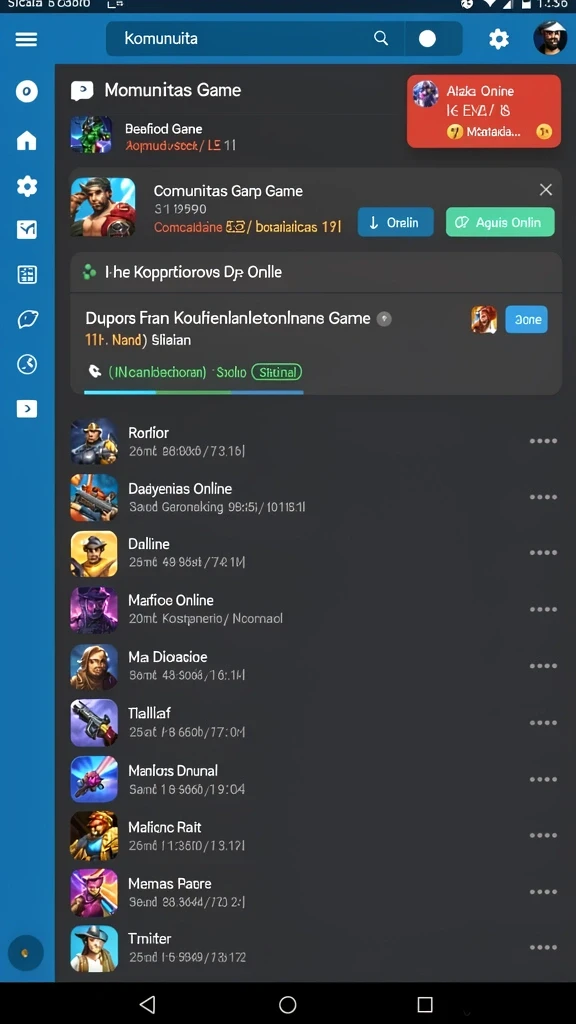Open Manlors Dnunal game row
The height and width of the screenshot is (1024, 576).
[315, 779]
